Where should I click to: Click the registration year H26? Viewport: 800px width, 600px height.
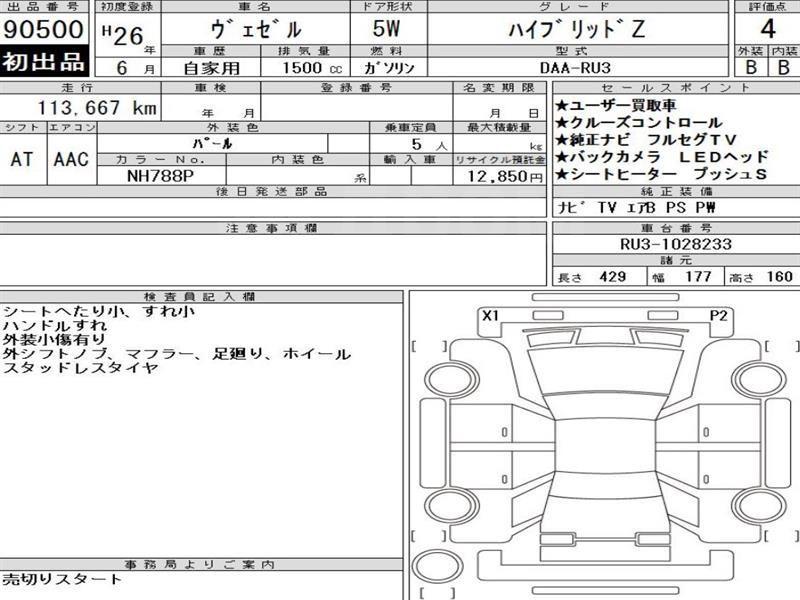123,35
